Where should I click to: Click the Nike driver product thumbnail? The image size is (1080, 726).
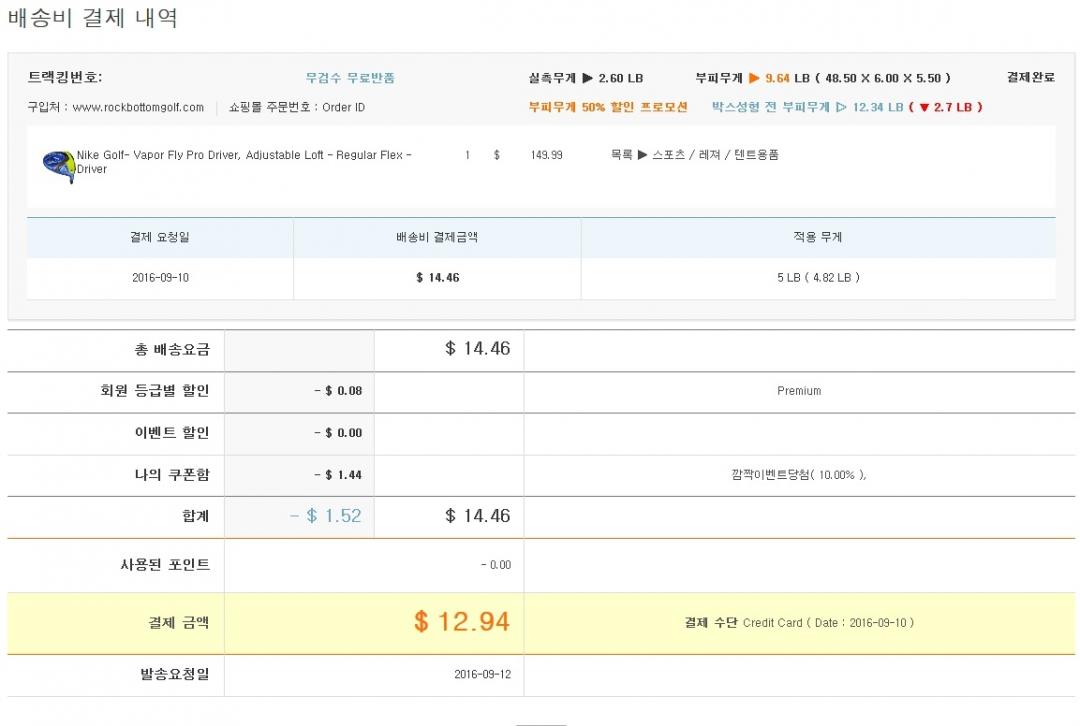click(x=58, y=164)
